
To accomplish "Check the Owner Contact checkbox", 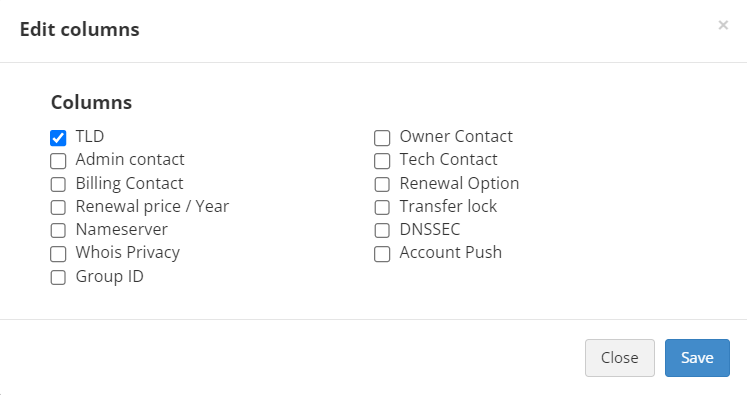I will click(x=382, y=138).
